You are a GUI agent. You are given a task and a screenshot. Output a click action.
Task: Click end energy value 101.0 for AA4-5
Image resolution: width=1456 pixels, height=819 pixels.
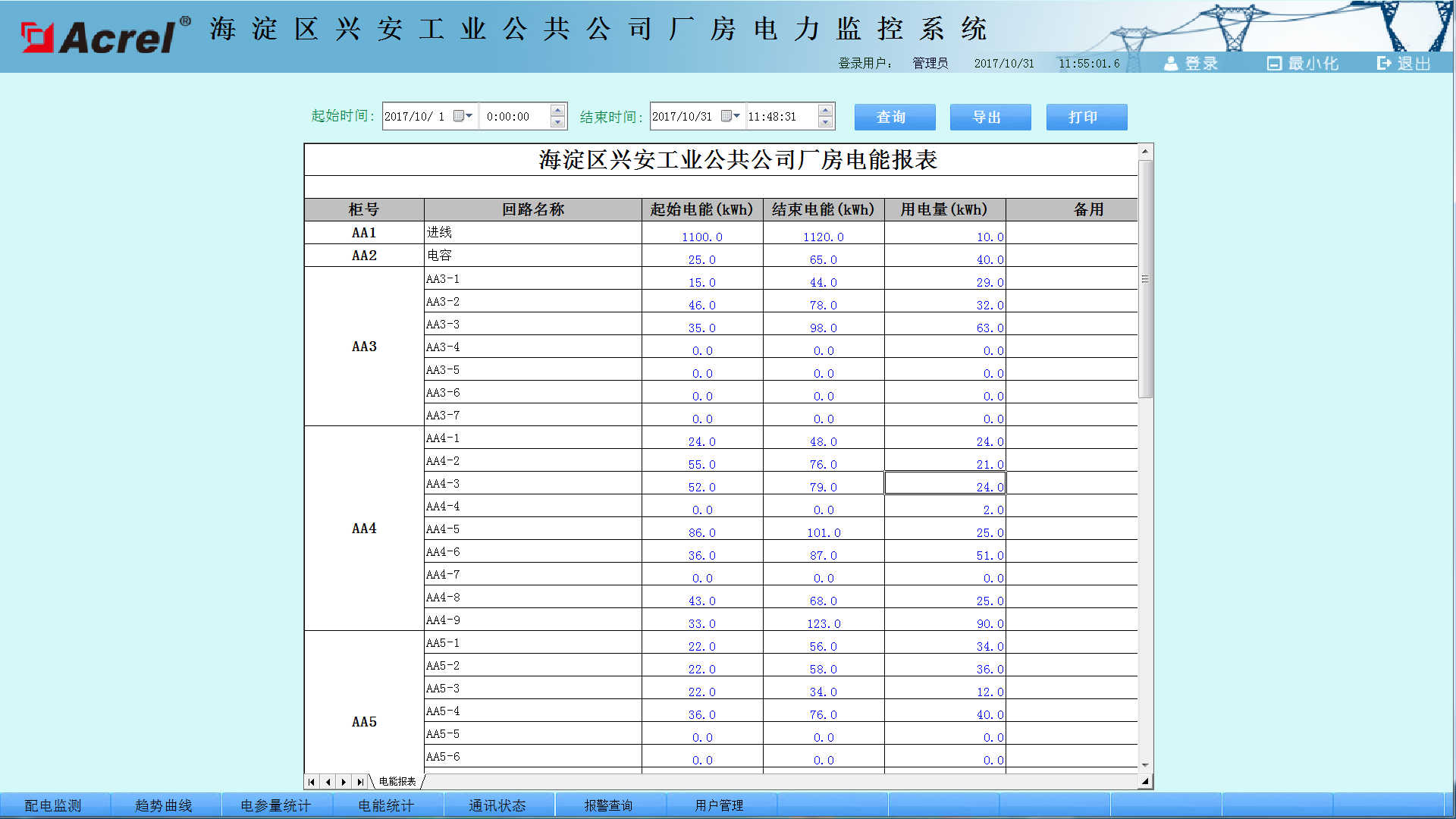[824, 532]
